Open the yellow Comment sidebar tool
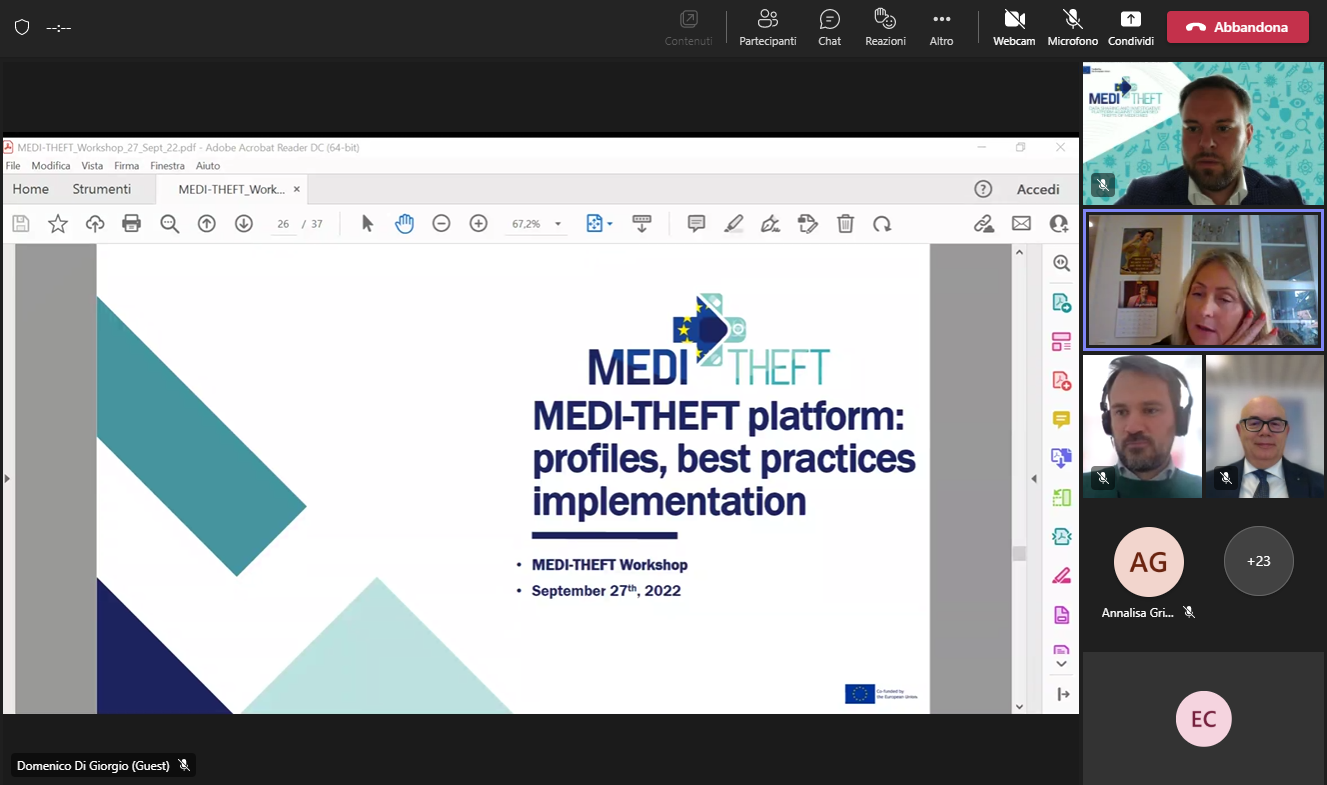Image resolution: width=1327 pixels, height=785 pixels. [x=1061, y=420]
